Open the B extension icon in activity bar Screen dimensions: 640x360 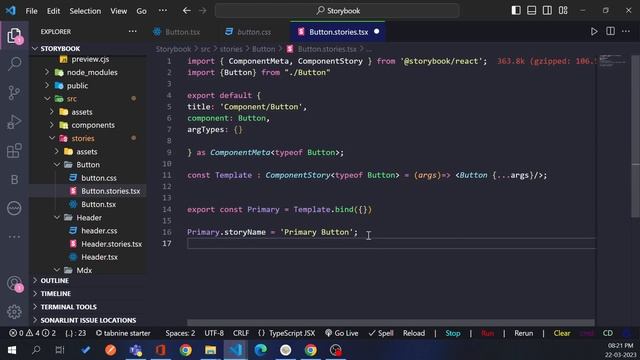[14, 179]
